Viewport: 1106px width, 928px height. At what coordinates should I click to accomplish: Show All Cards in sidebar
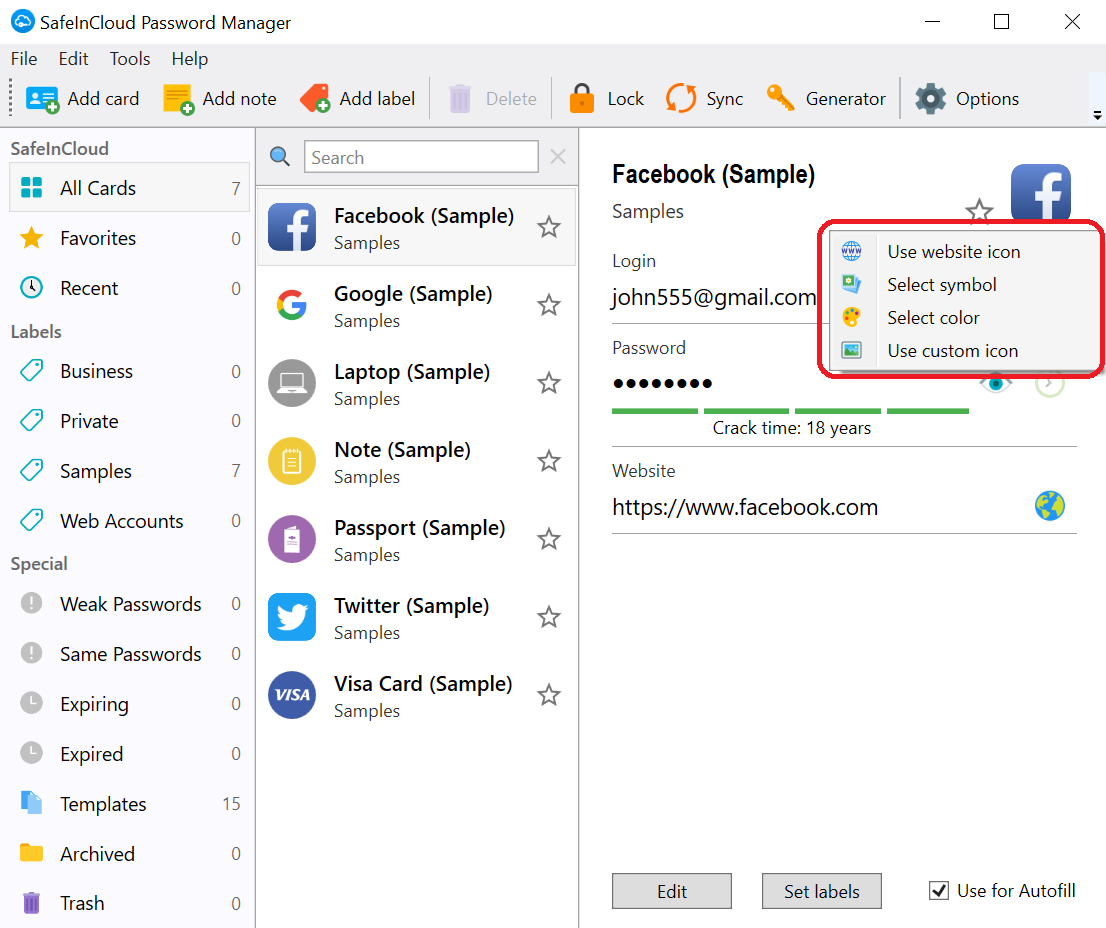[x=129, y=188]
